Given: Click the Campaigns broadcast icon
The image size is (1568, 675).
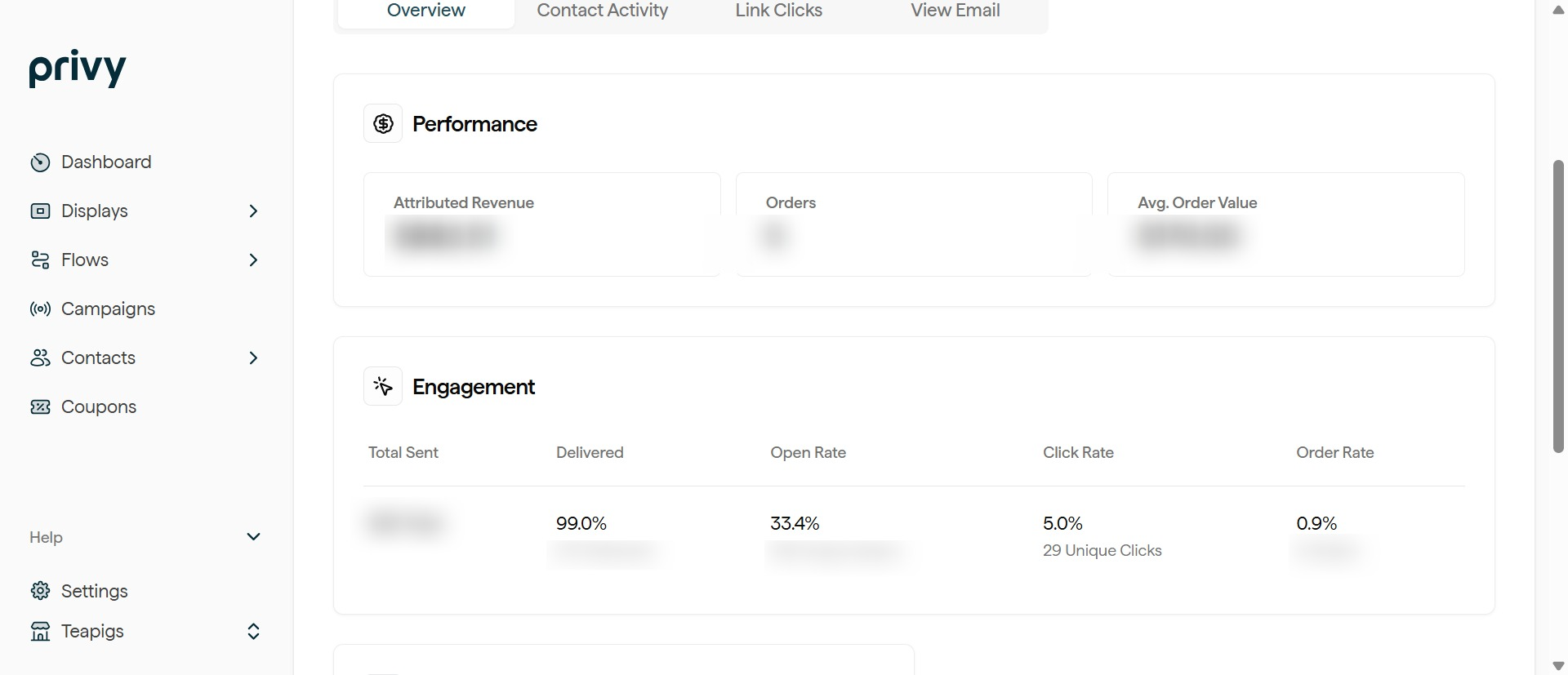Looking at the screenshot, I should (40, 309).
